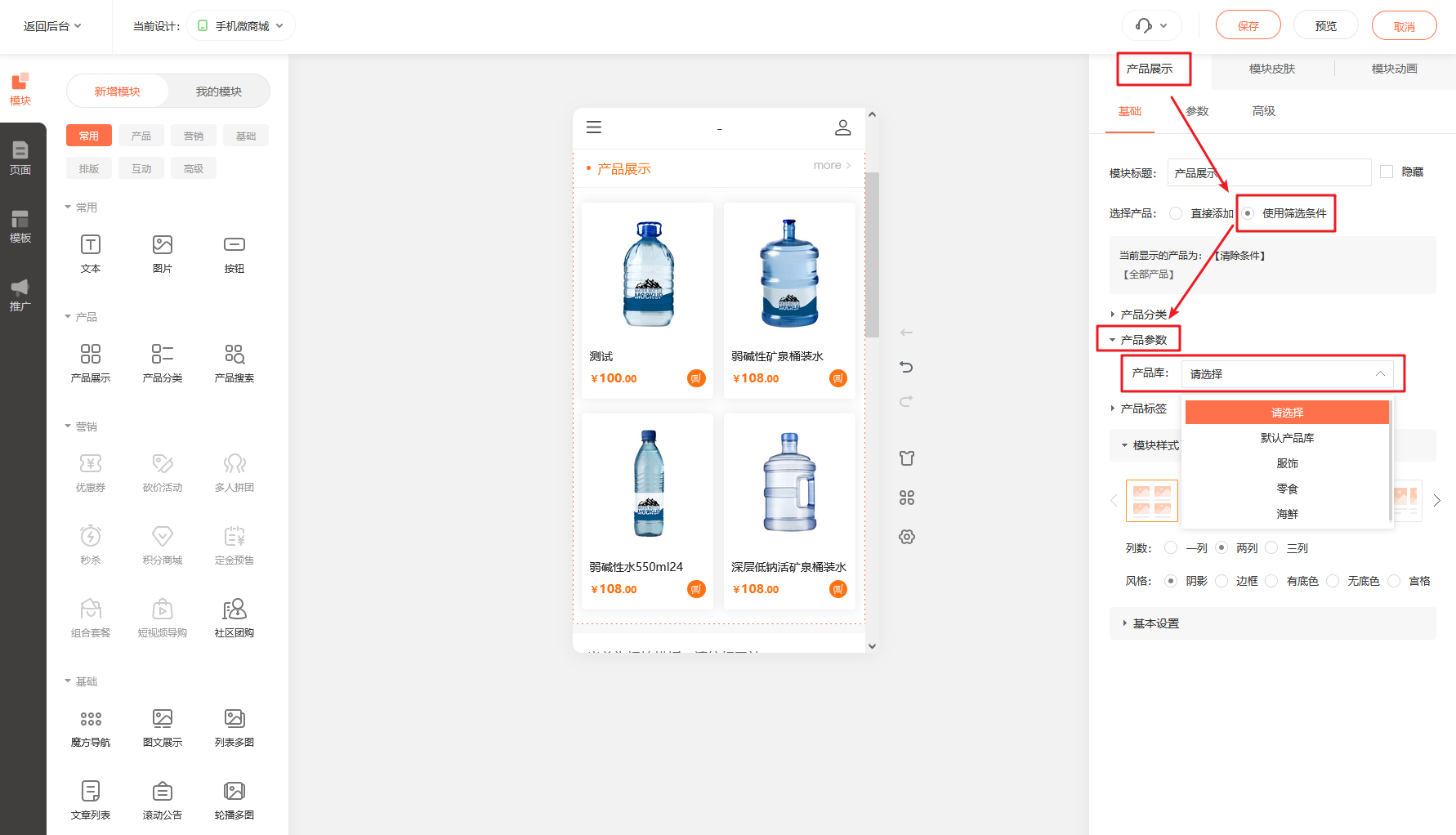
Task: Open the 页面 sidebar section
Action: 20,158
